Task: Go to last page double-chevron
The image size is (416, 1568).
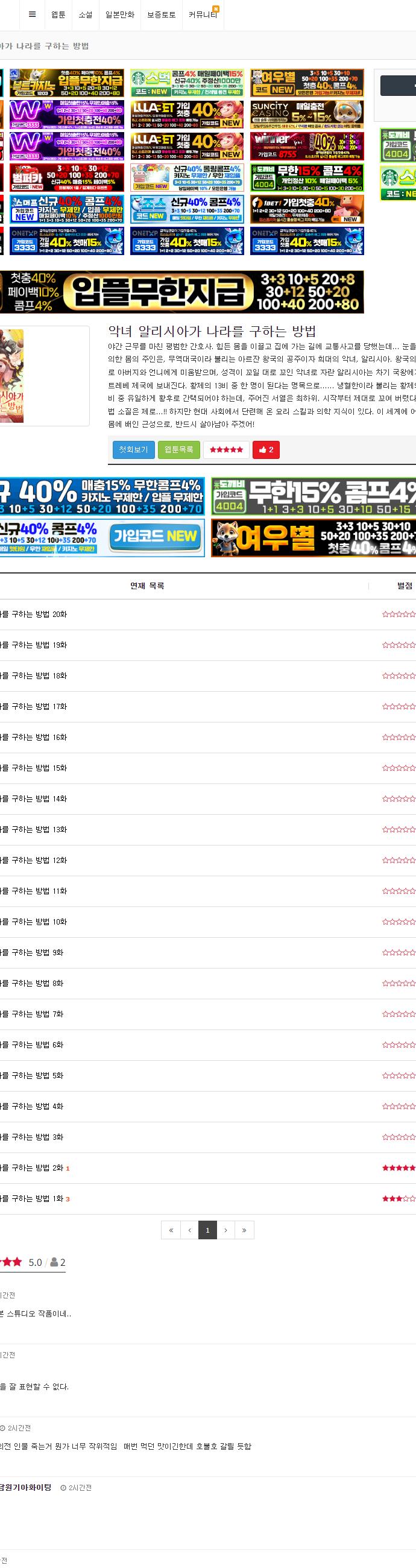Action: pos(244,1230)
